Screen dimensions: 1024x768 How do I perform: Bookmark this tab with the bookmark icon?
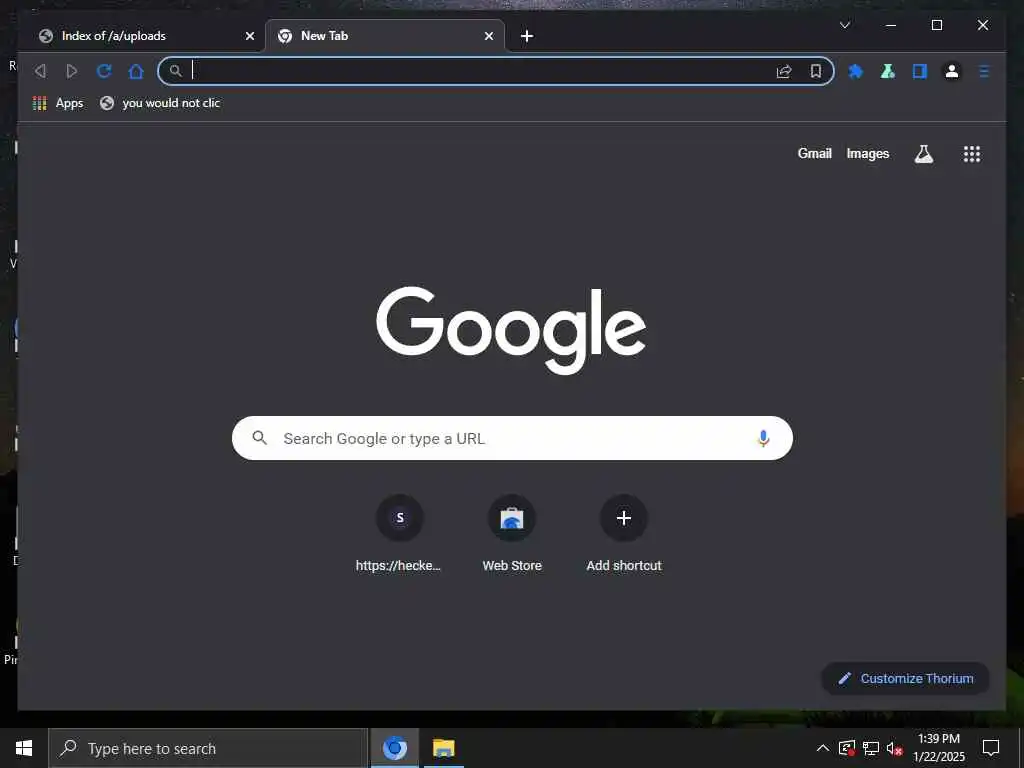(x=816, y=71)
